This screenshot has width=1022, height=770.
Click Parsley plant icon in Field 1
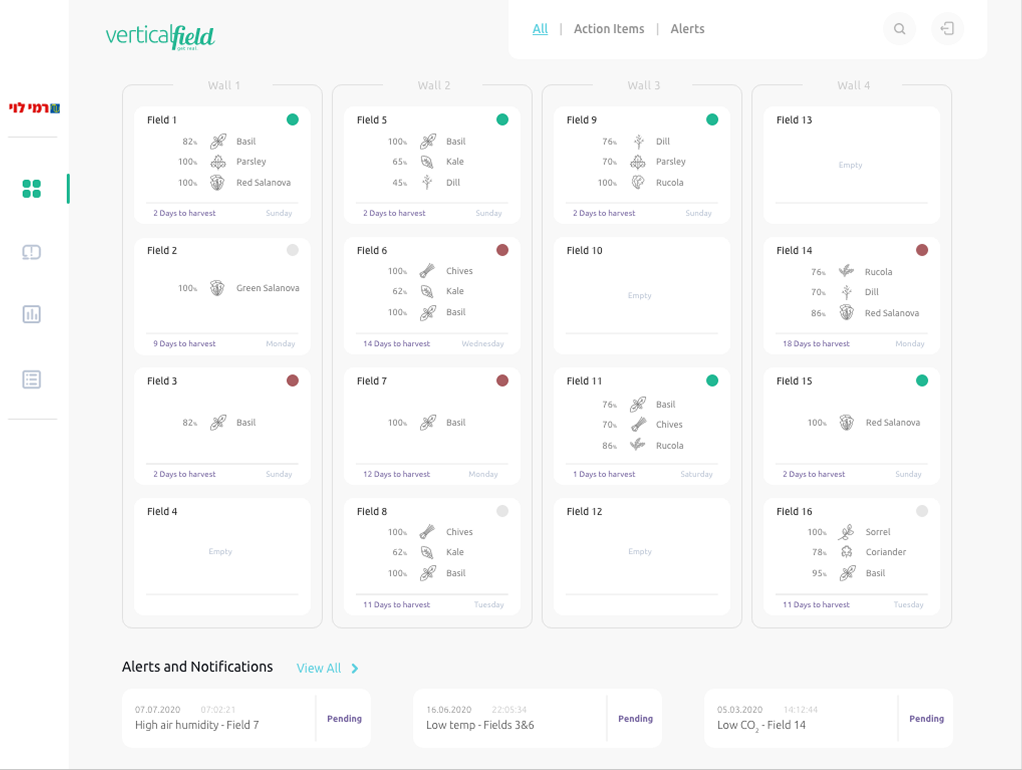[x=218, y=162]
